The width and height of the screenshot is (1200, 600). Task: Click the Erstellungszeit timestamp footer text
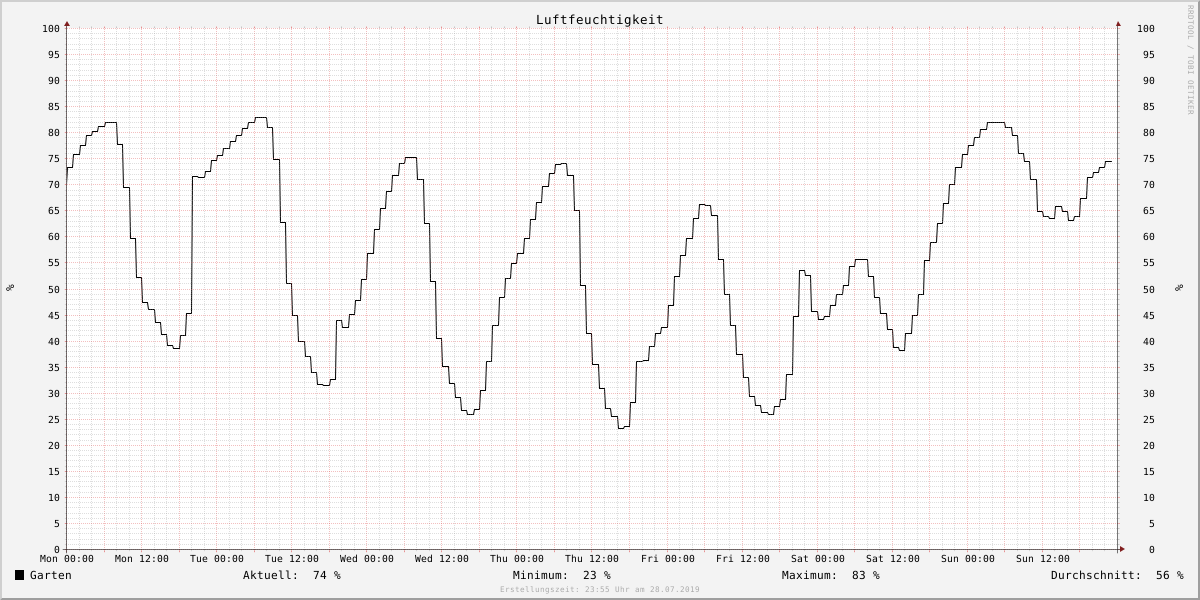point(600,589)
